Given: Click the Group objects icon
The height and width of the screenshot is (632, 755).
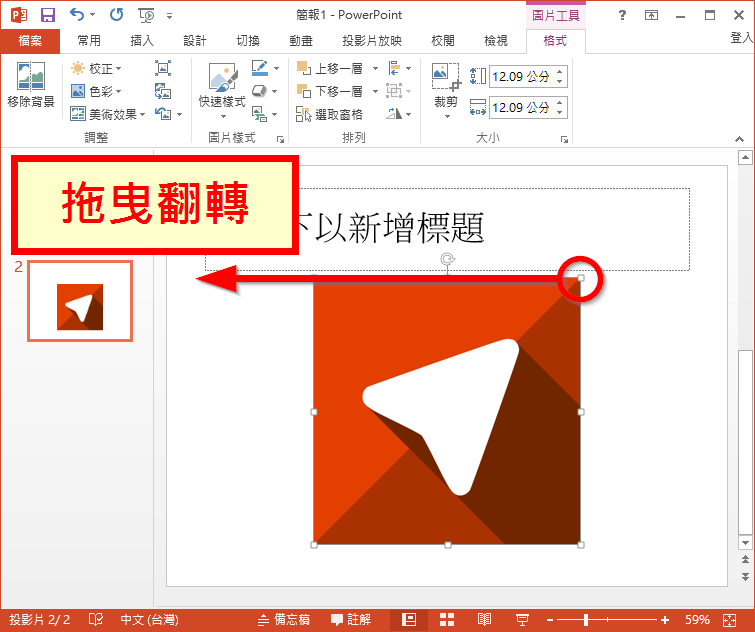Looking at the screenshot, I should point(394,91).
